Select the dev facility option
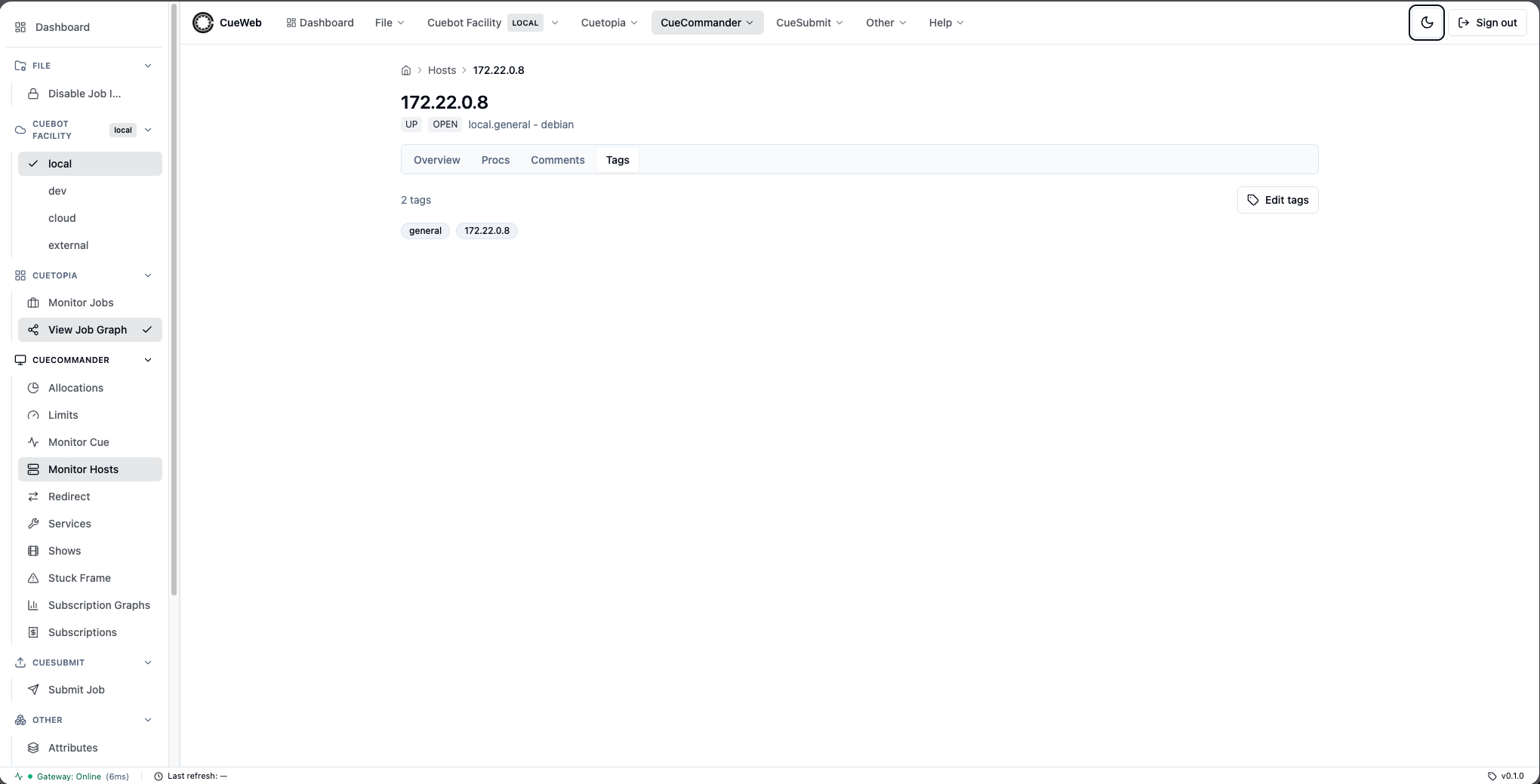Viewport: 1540px width, 784px height. point(90,191)
